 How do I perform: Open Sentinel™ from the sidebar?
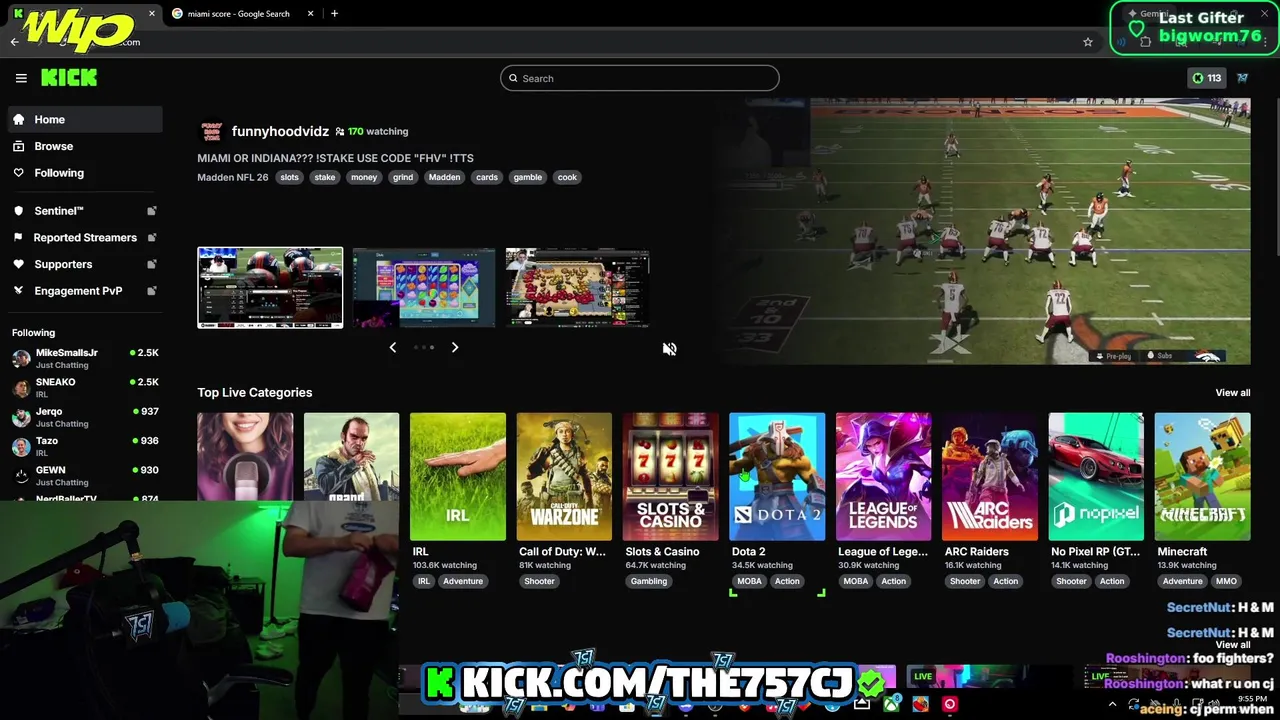[x=85, y=211]
